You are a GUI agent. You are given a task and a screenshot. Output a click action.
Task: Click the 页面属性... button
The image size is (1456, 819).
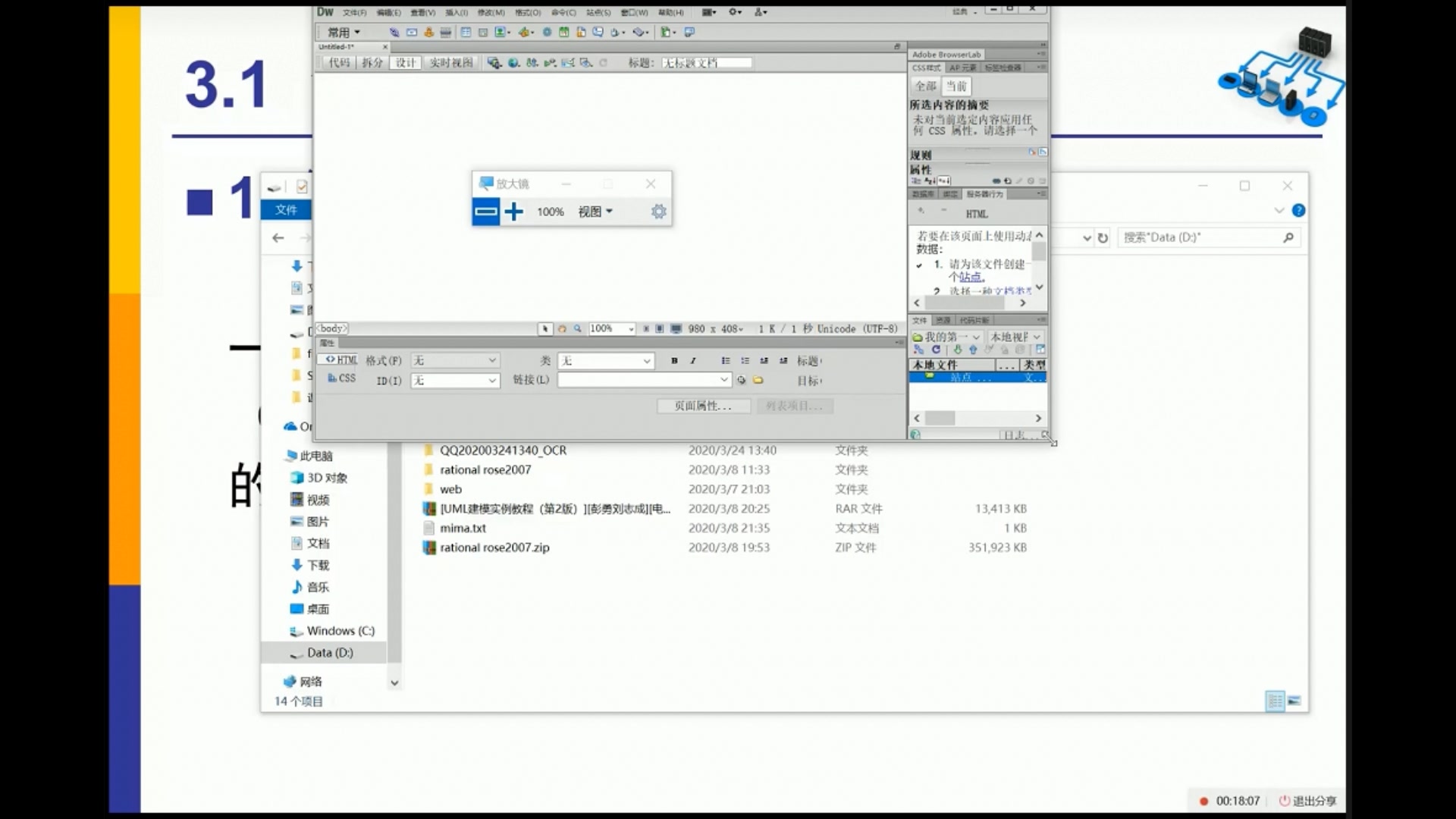[x=703, y=406]
